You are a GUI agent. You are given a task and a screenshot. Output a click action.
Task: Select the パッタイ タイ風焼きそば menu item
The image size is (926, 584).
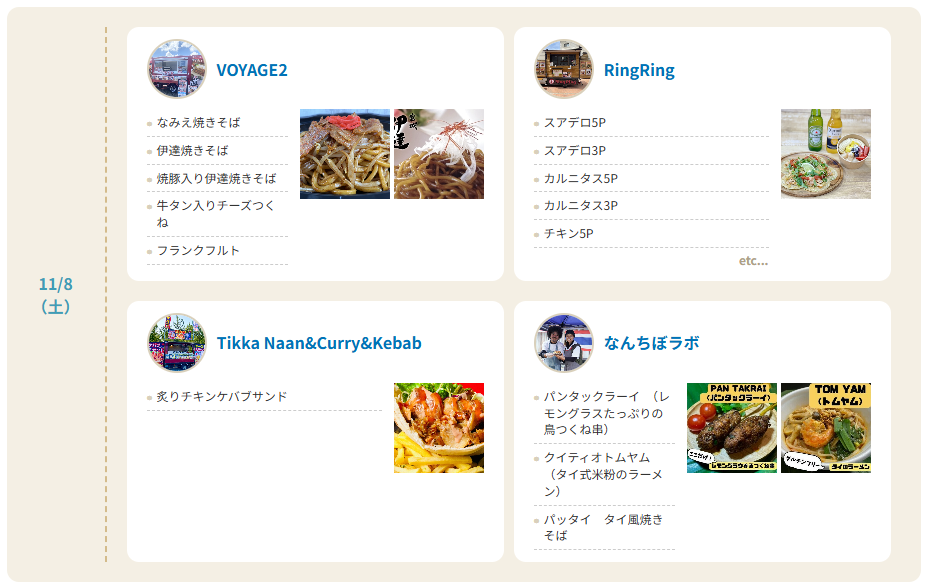click(604, 527)
